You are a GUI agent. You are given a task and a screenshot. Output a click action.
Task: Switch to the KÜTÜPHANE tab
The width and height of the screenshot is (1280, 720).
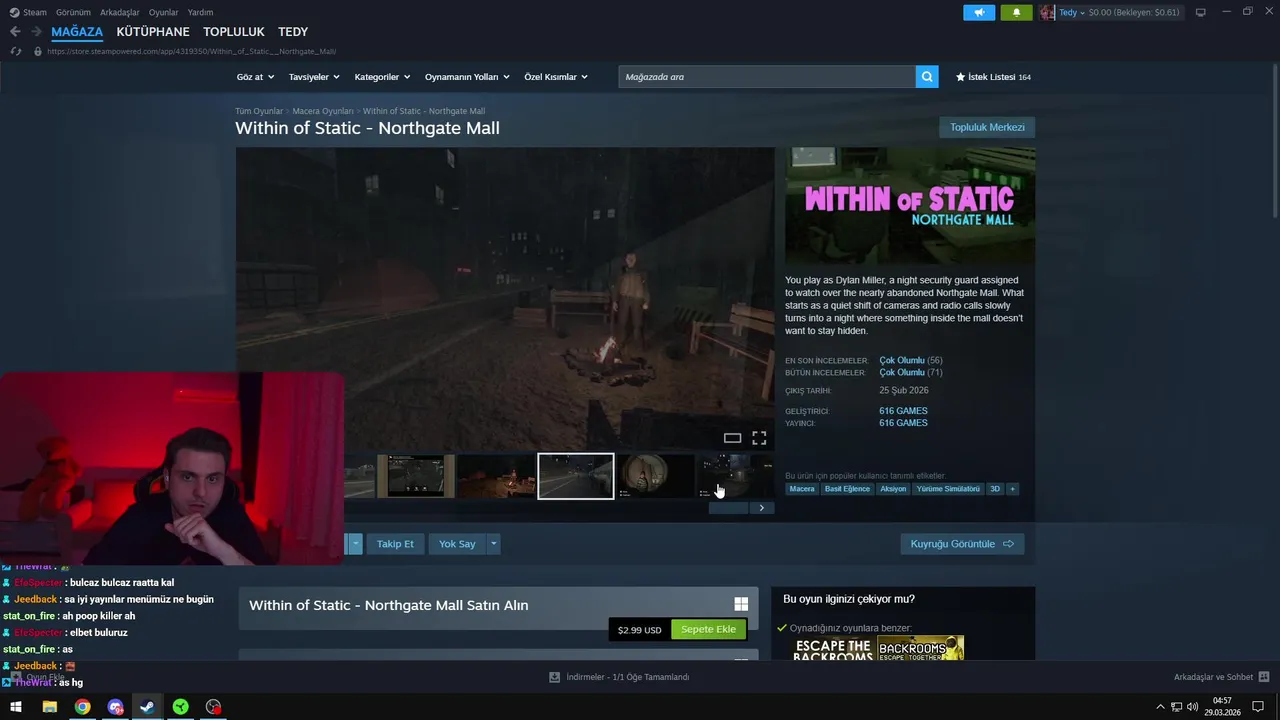pyautogui.click(x=153, y=32)
